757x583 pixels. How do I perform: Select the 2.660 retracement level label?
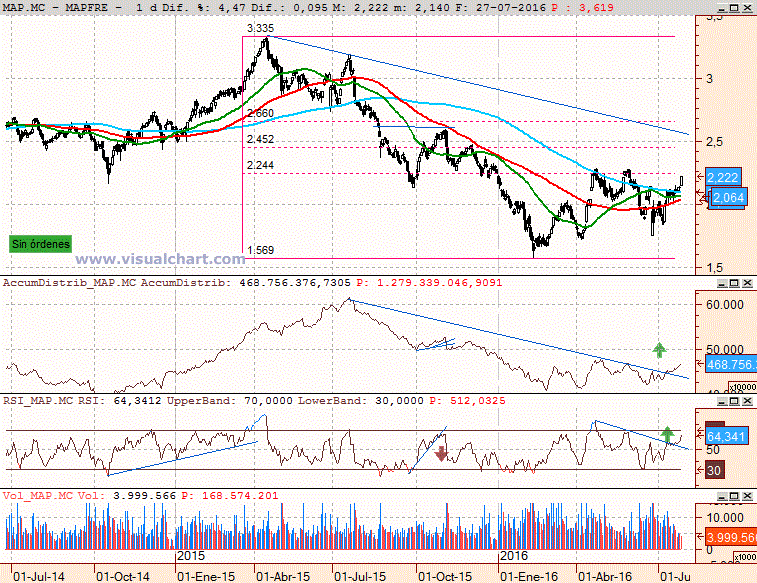(x=260, y=113)
